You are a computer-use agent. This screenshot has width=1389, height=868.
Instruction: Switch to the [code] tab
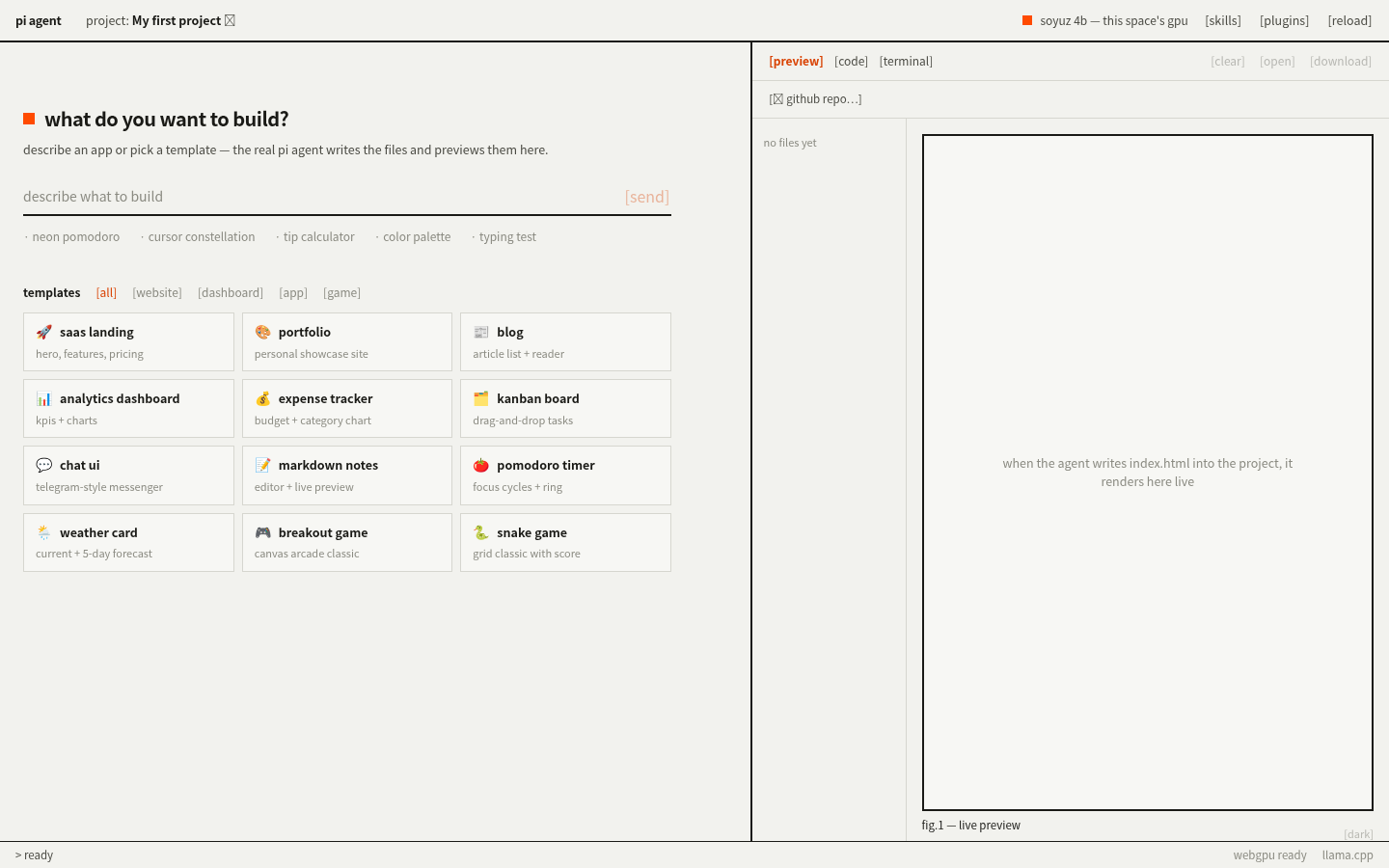851,61
